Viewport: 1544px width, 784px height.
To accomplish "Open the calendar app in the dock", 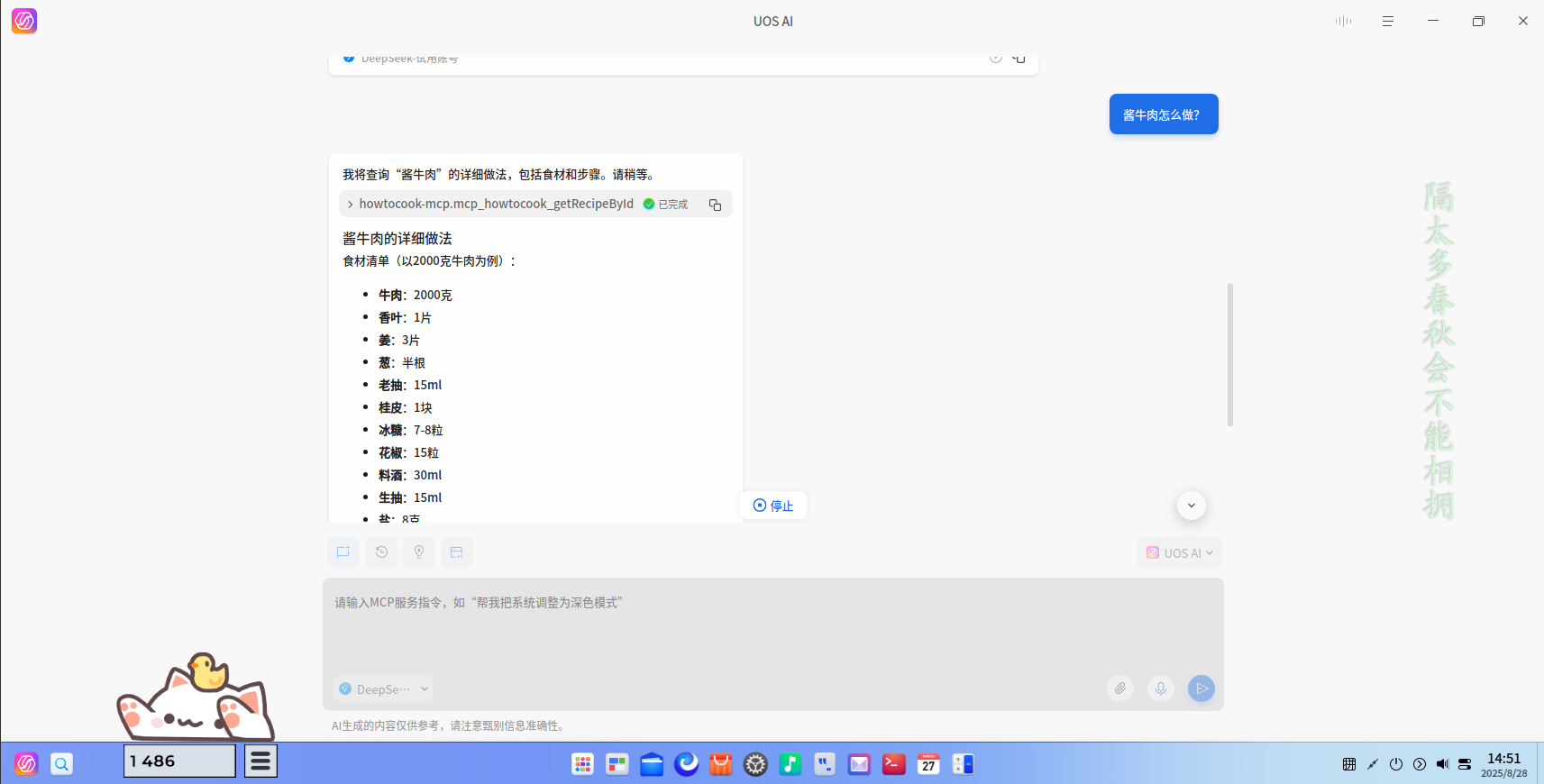I will pos(928,764).
